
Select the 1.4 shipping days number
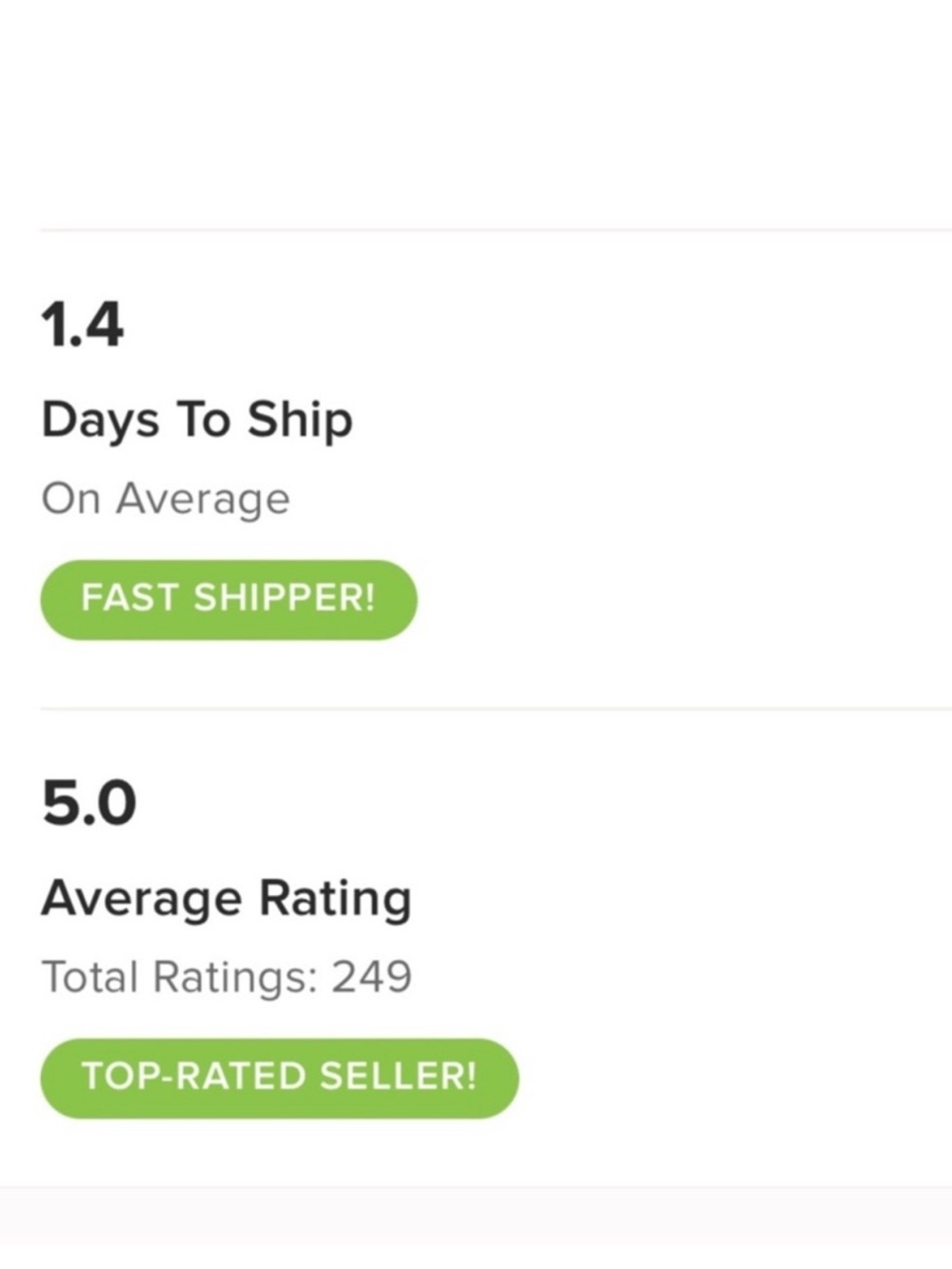[82, 325]
